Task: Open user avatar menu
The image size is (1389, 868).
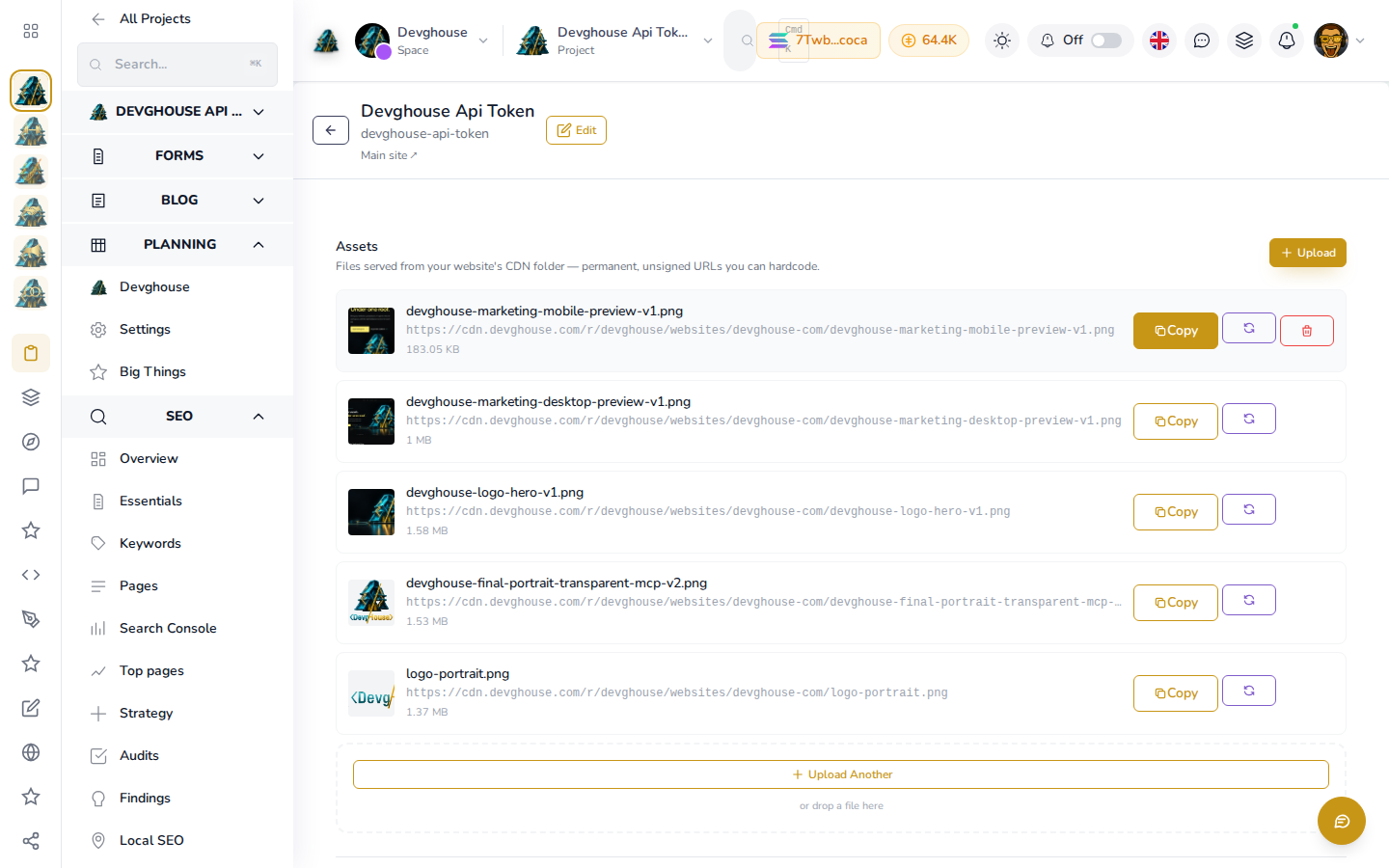Action: click(x=1331, y=41)
